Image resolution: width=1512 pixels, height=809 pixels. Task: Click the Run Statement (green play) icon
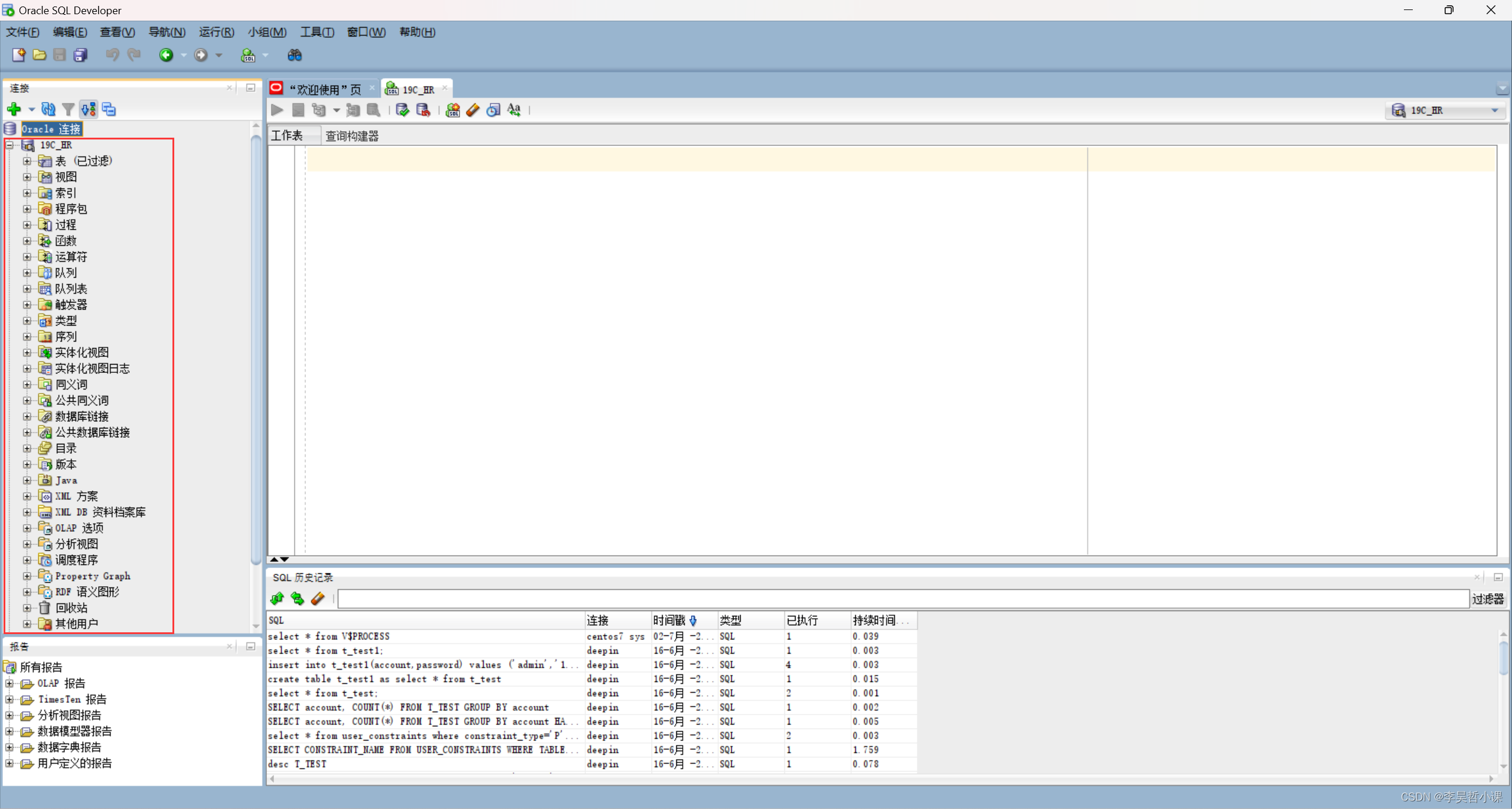[x=276, y=110]
